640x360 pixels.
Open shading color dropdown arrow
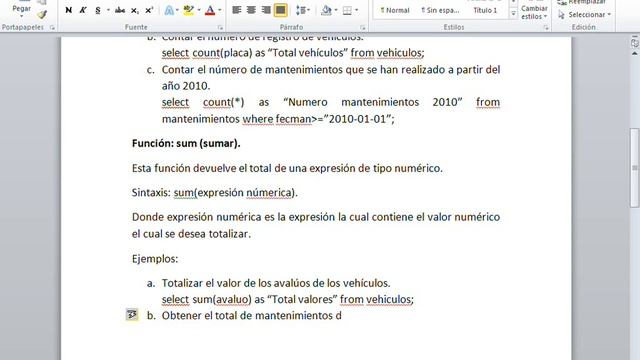pyautogui.click(x=336, y=10)
